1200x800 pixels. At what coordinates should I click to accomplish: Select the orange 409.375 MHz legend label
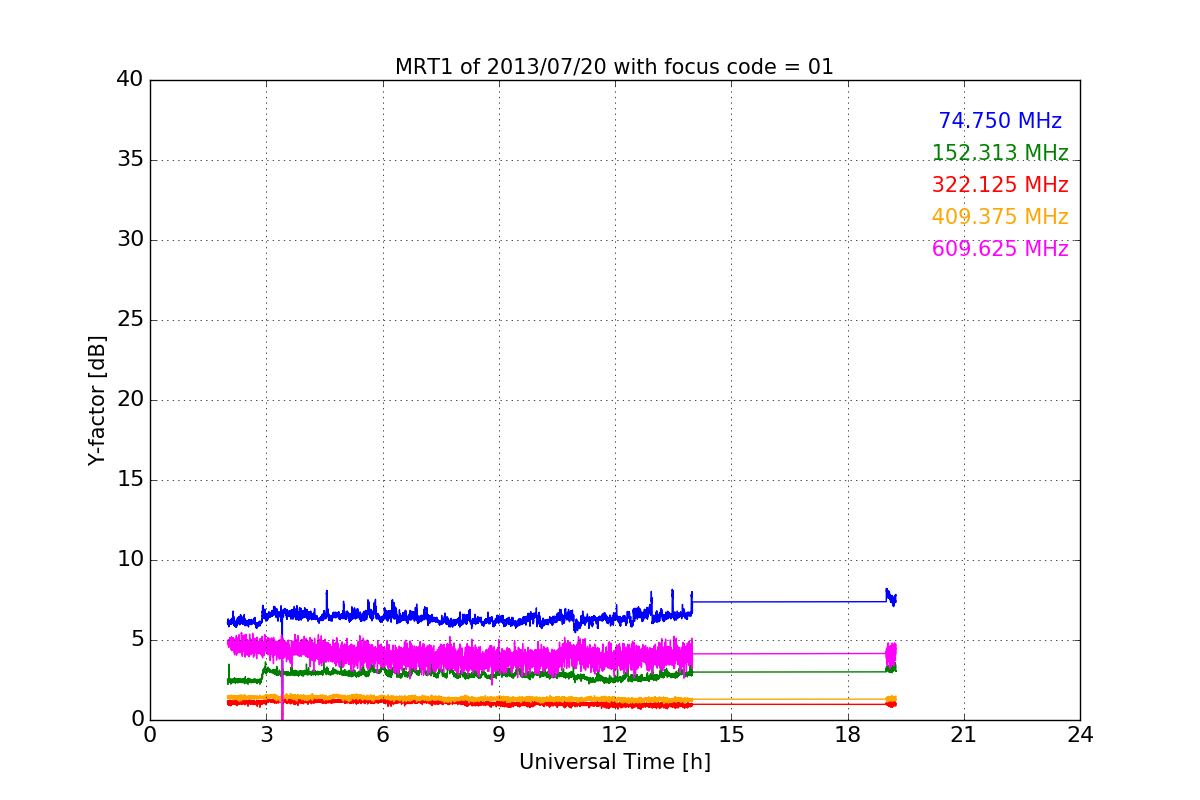click(x=1000, y=217)
